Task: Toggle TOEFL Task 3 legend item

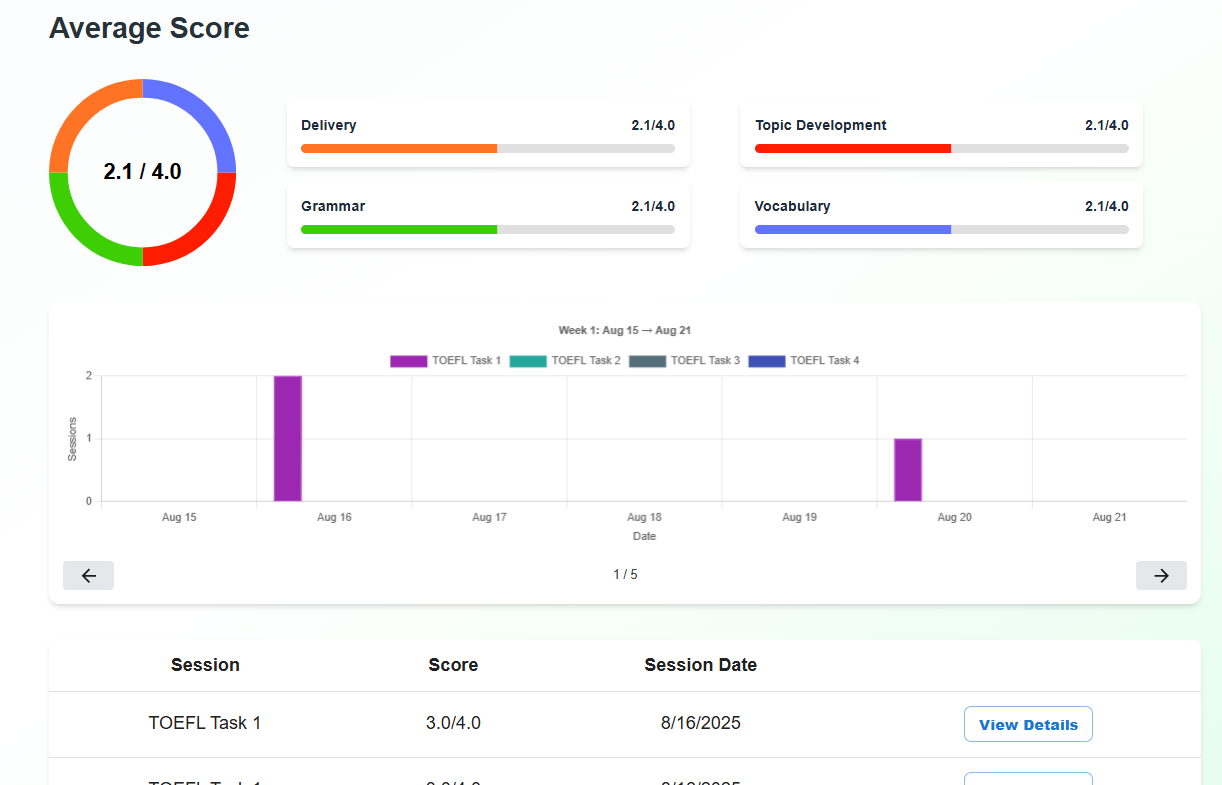Action: [685, 360]
